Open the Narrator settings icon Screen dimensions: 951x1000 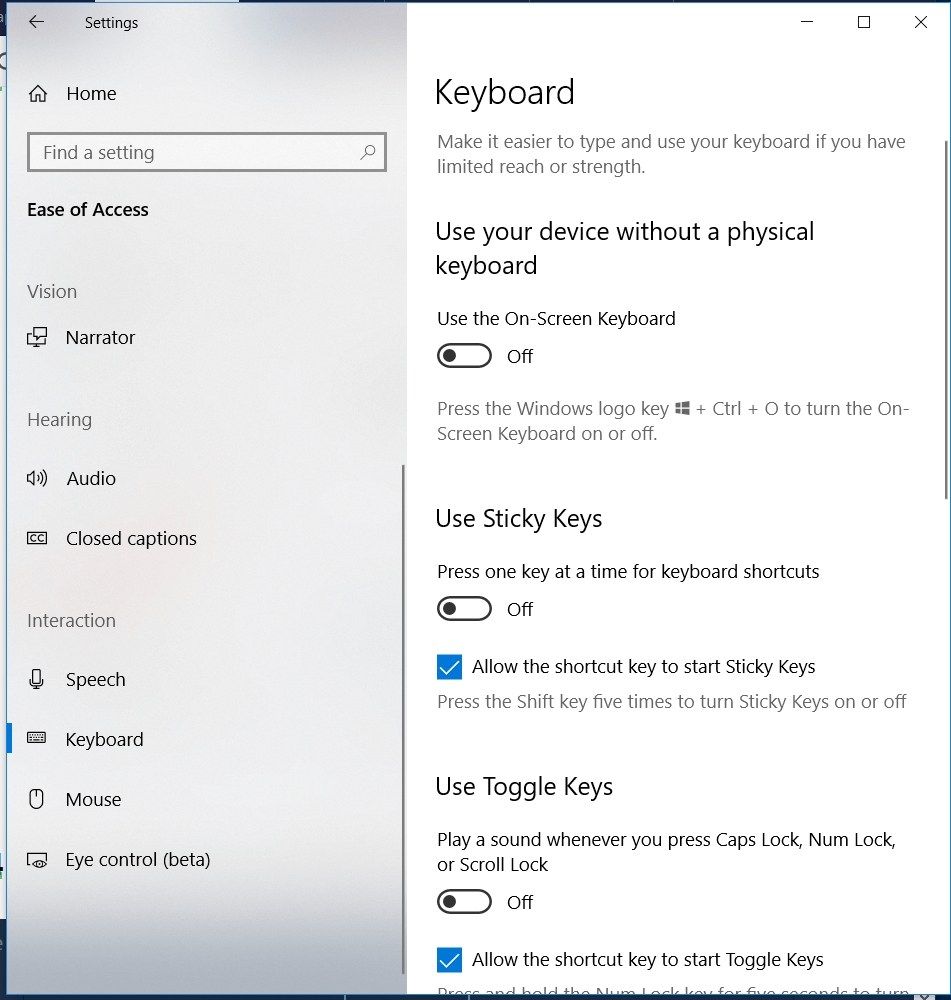click(x=37, y=337)
